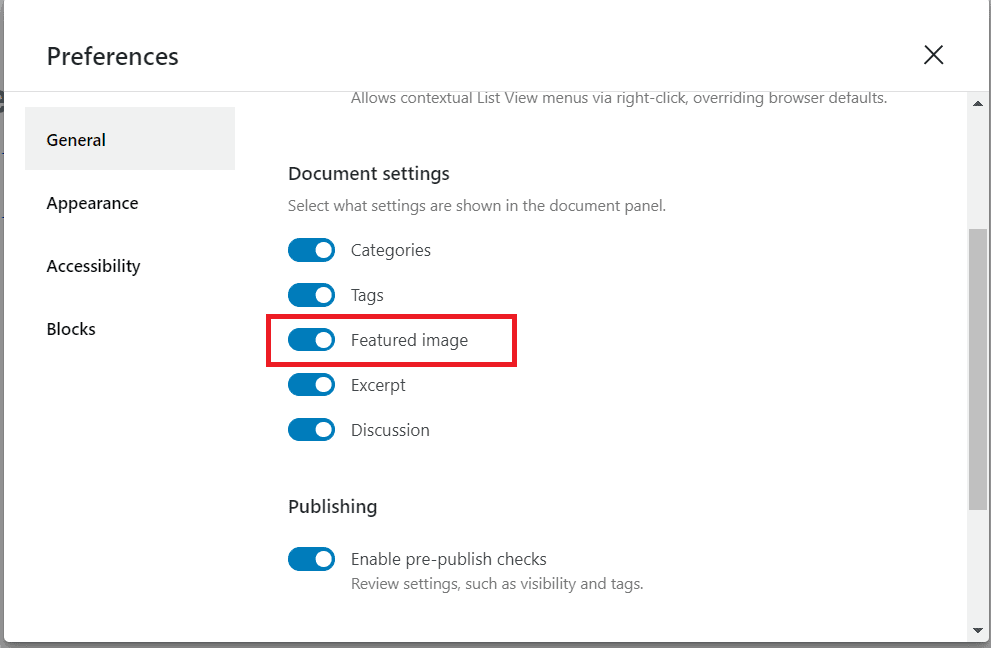This screenshot has height=648, width=991.
Task: Disable Enable pre-publish checks switch
Action: pyautogui.click(x=312, y=559)
